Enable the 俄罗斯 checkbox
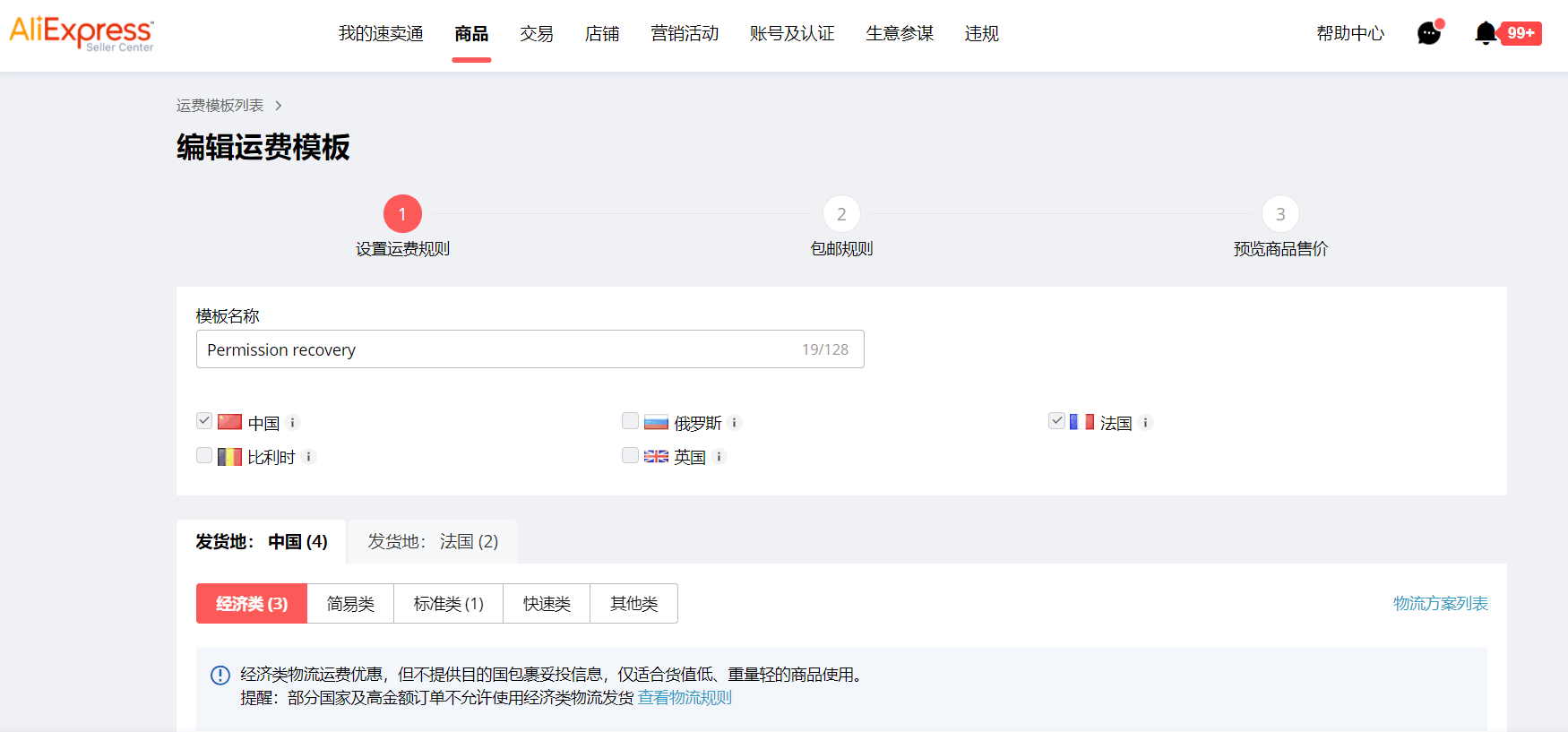 (x=630, y=421)
